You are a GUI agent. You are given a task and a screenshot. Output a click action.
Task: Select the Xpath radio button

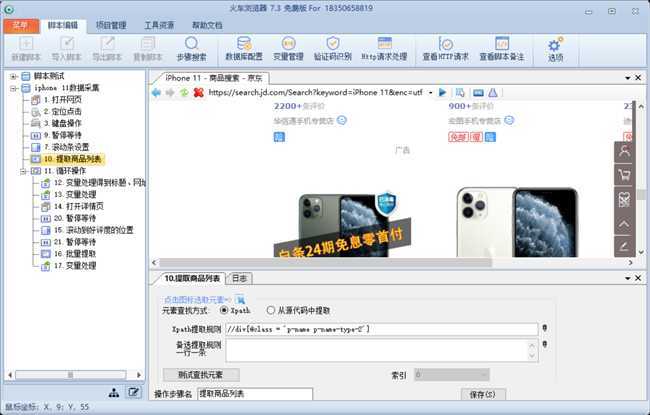[x=224, y=310]
